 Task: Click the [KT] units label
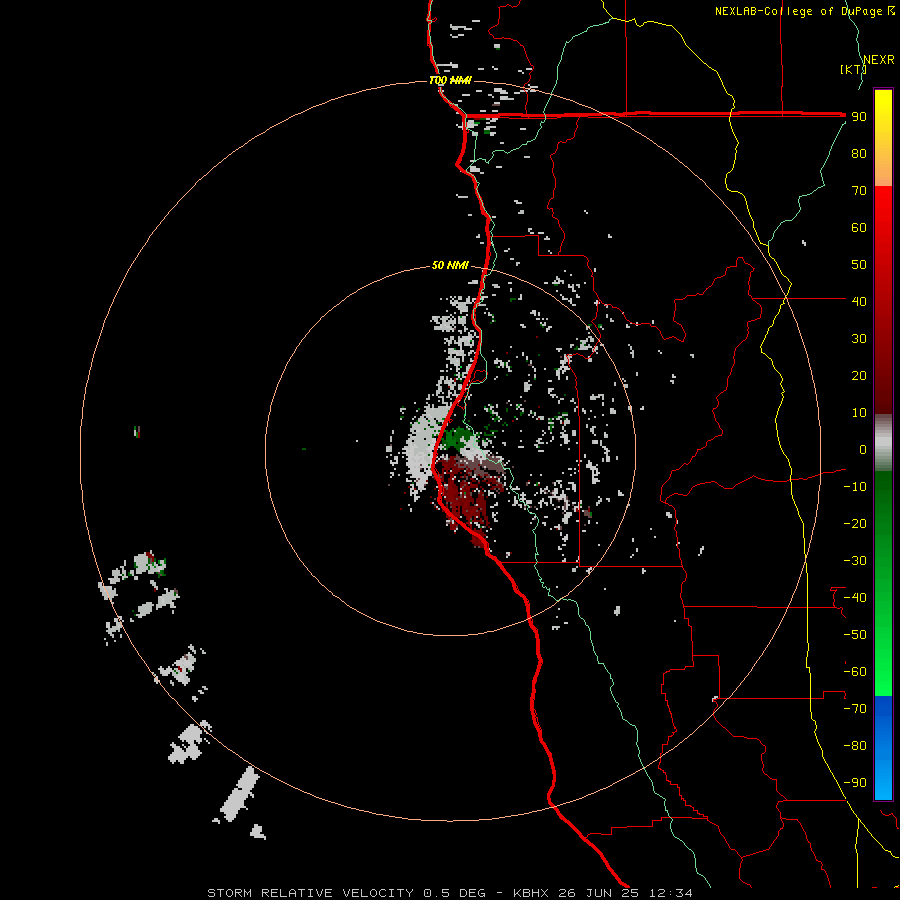pos(852,69)
